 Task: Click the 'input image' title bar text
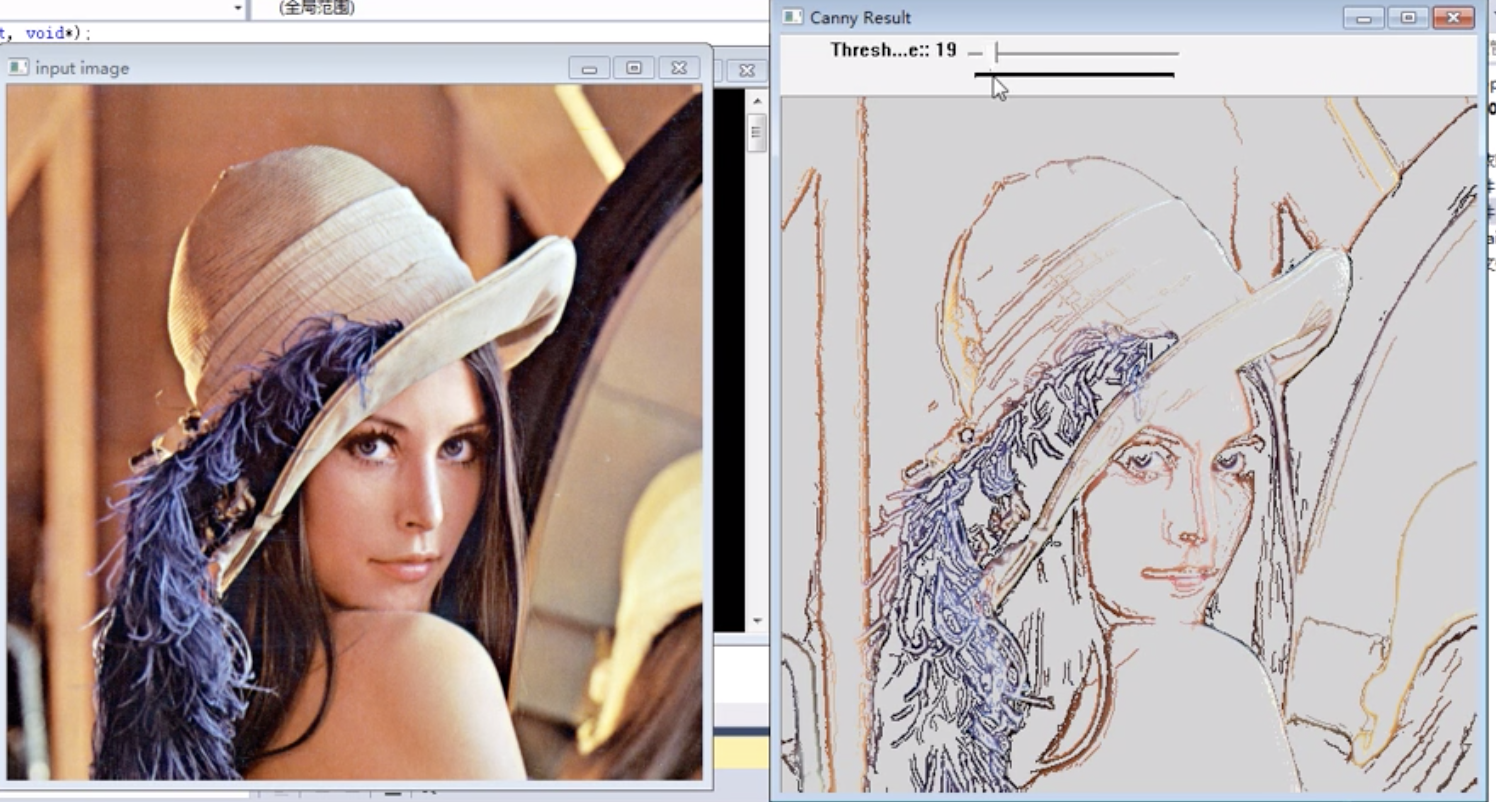82,68
